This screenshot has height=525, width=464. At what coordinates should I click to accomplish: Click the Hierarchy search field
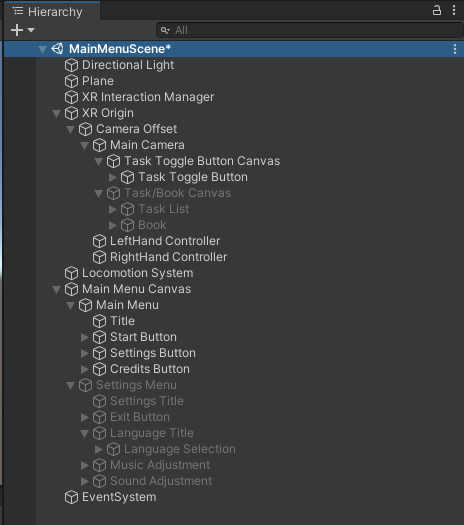(x=309, y=30)
